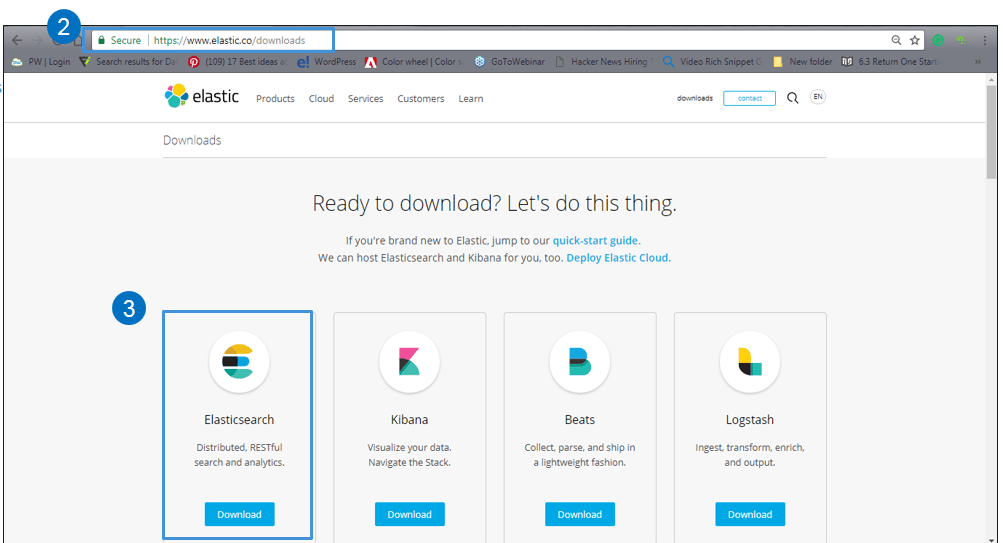Open the EN language selector

coord(817,97)
